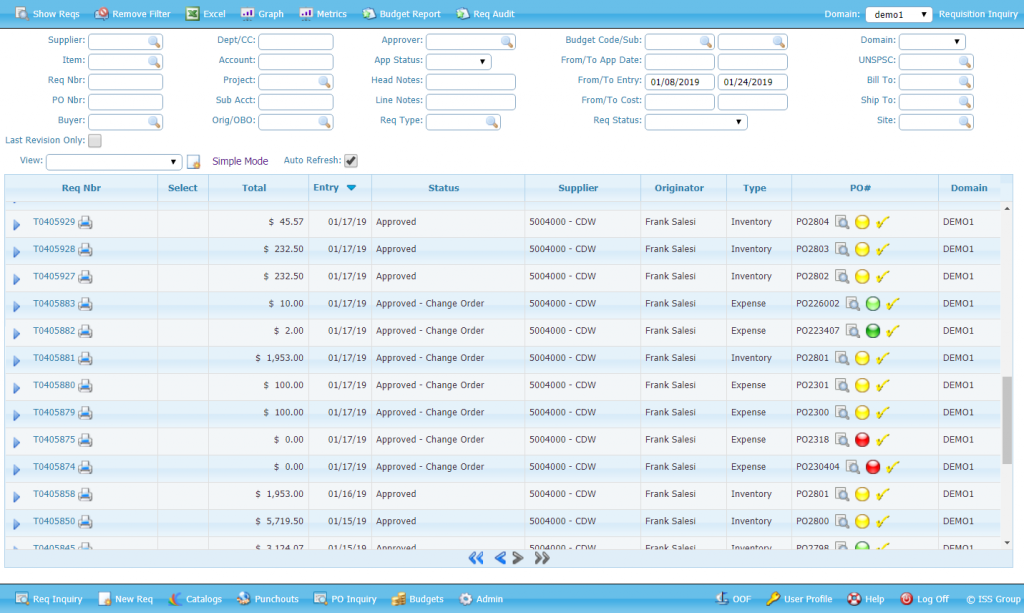
Task: Expand the row for requisition T0405883
Action: click(16, 303)
